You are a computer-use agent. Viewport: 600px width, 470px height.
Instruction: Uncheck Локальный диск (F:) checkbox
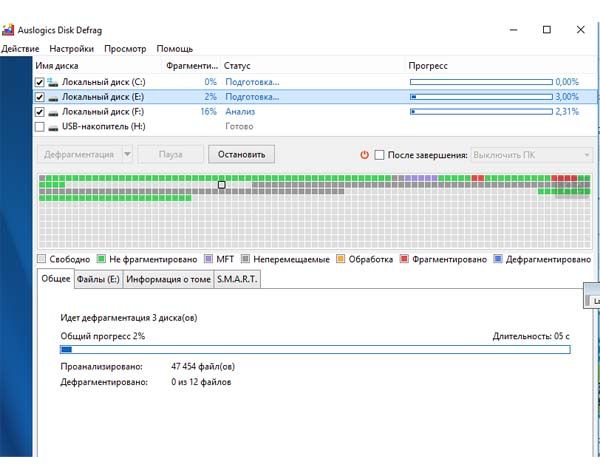[39, 112]
